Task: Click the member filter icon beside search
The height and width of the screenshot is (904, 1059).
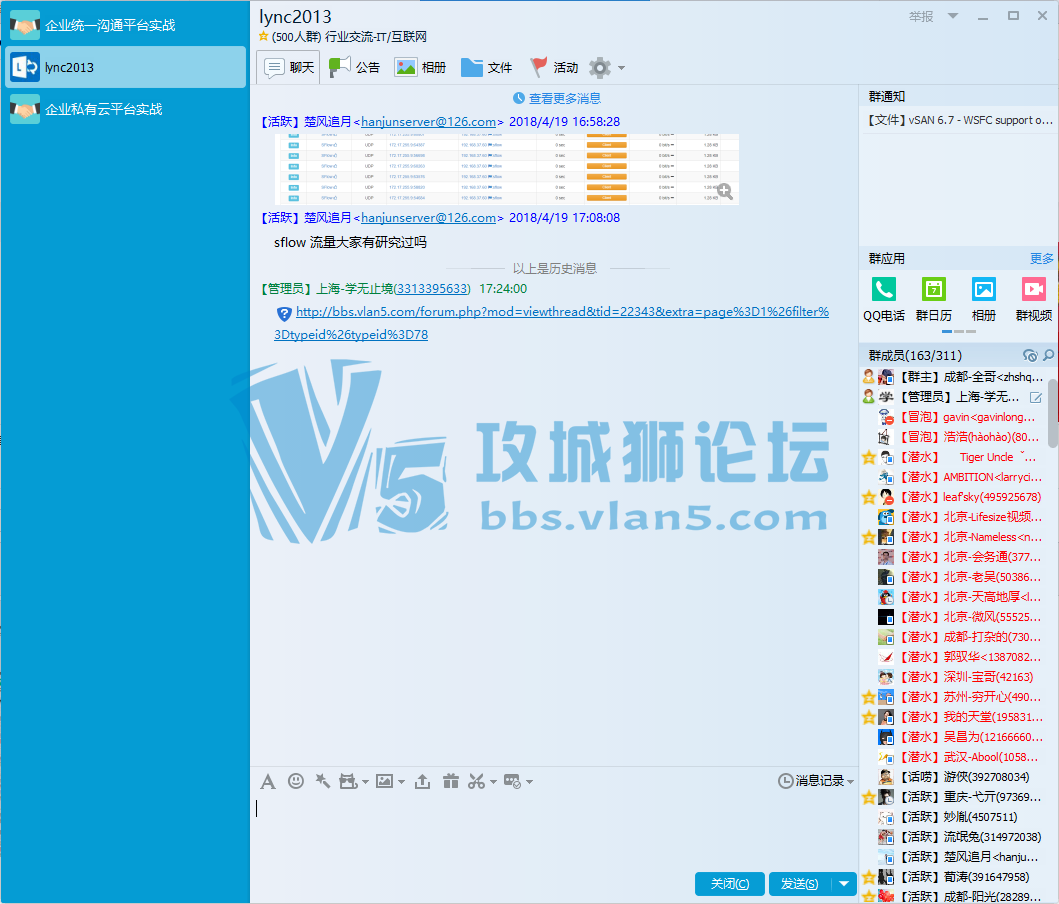Action: pos(1030,355)
